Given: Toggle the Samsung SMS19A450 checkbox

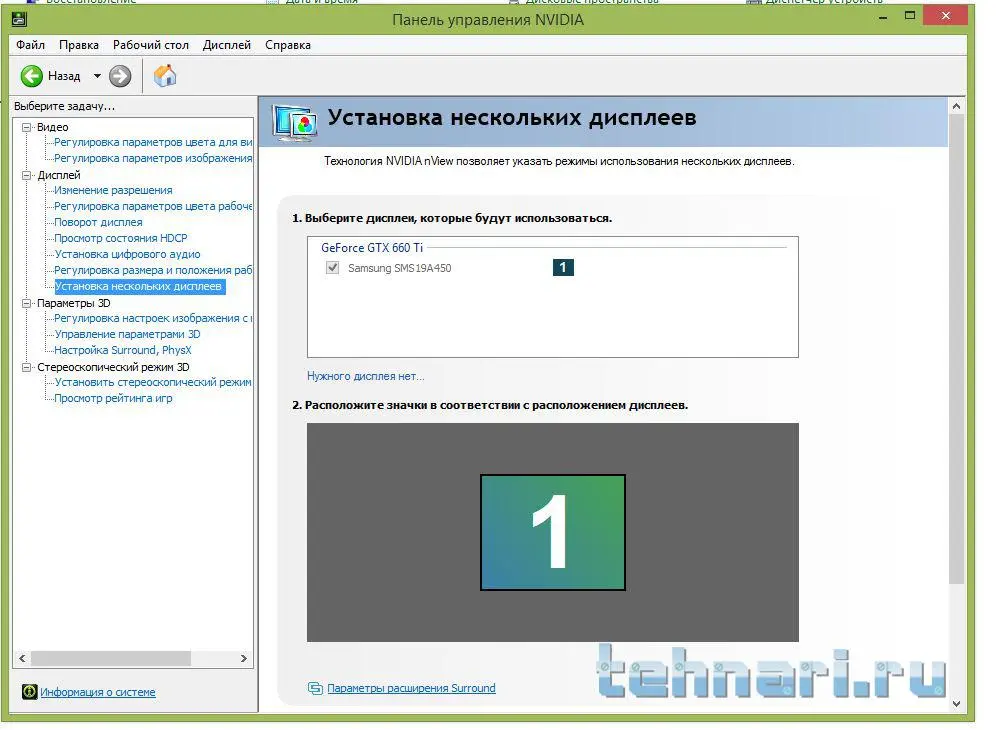Looking at the screenshot, I should click(332, 267).
